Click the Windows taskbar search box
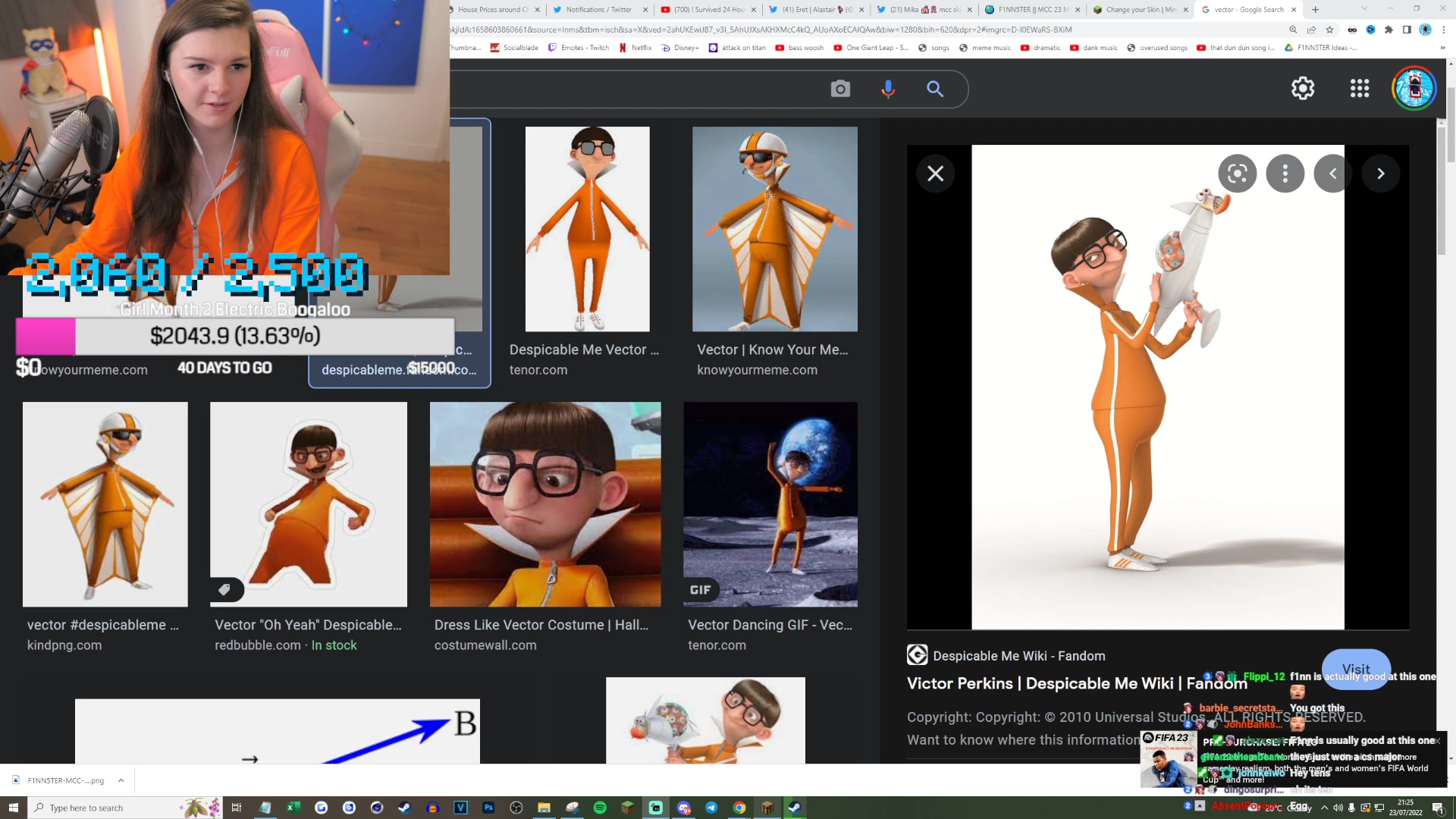Viewport: 1456px width, 819px height. pyautogui.click(x=125, y=808)
